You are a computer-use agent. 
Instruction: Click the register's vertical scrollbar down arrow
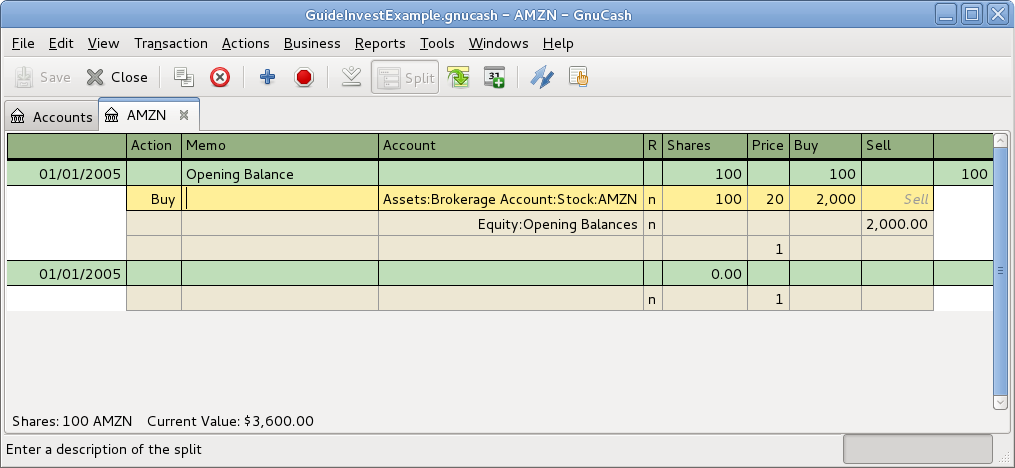(x=1000, y=401)
